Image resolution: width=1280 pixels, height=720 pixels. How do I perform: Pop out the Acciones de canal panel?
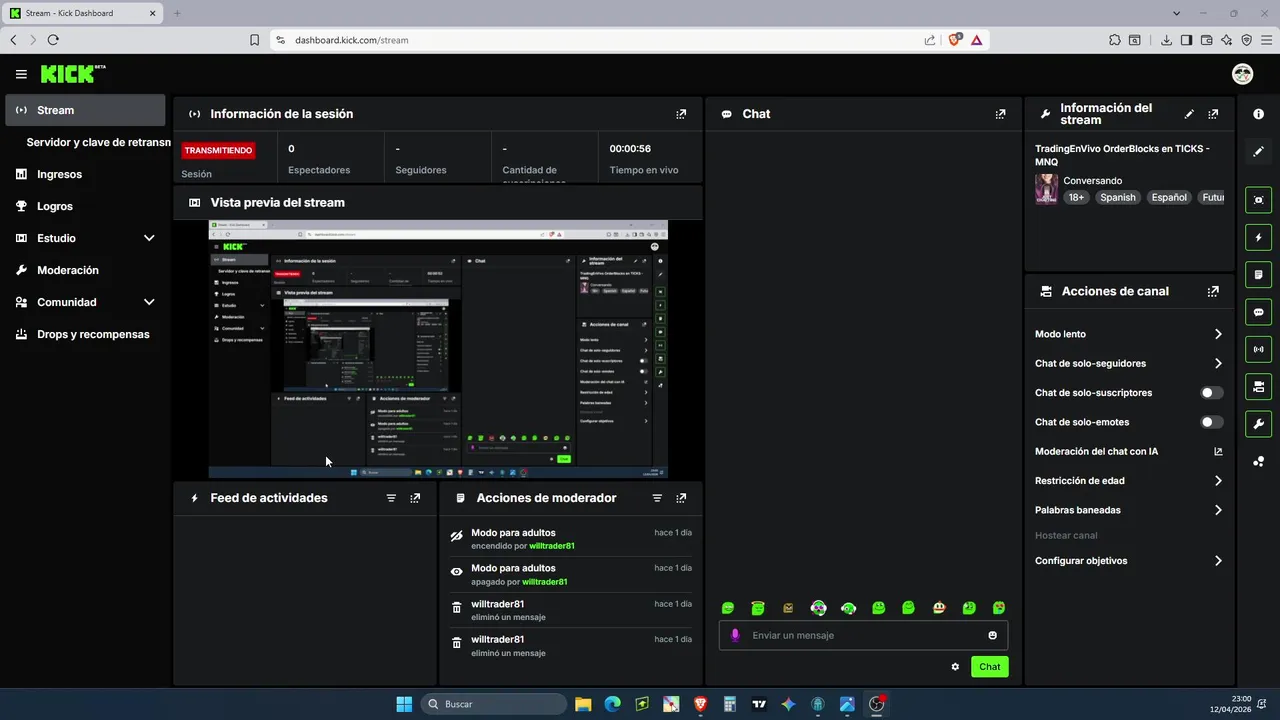(x=1213, y=291)
